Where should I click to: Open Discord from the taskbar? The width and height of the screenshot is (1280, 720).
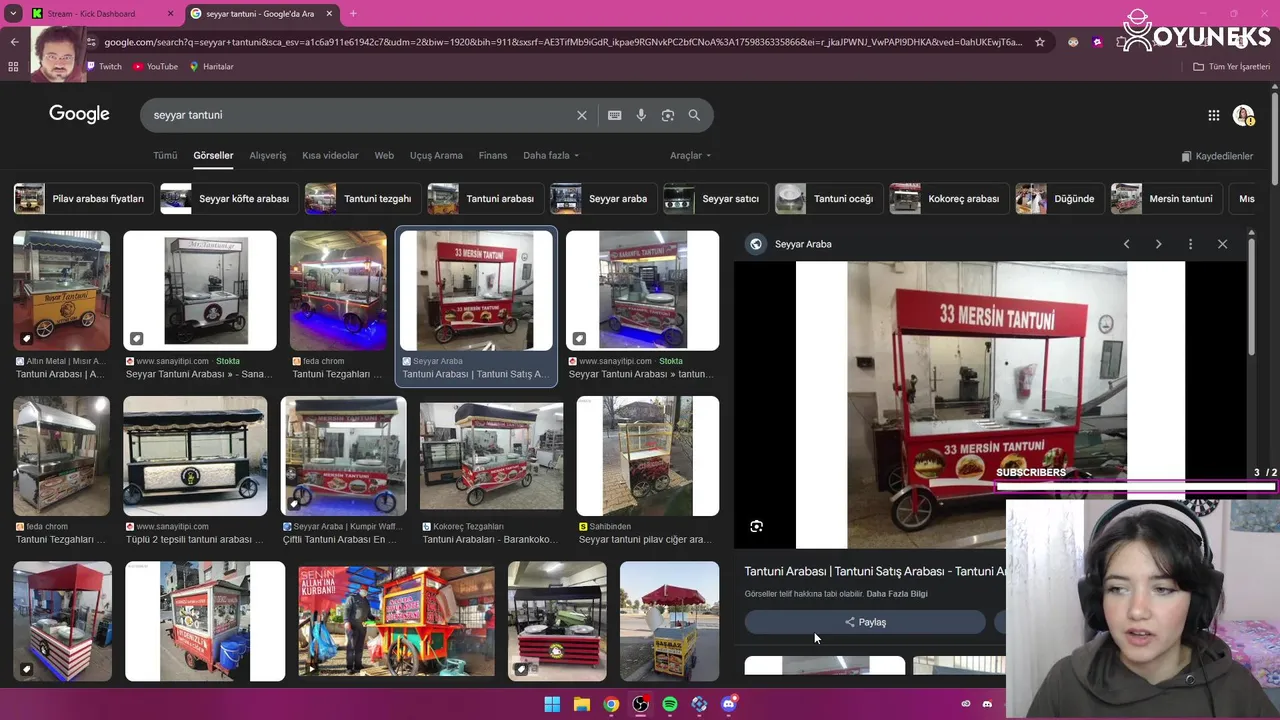click(729, 704)
